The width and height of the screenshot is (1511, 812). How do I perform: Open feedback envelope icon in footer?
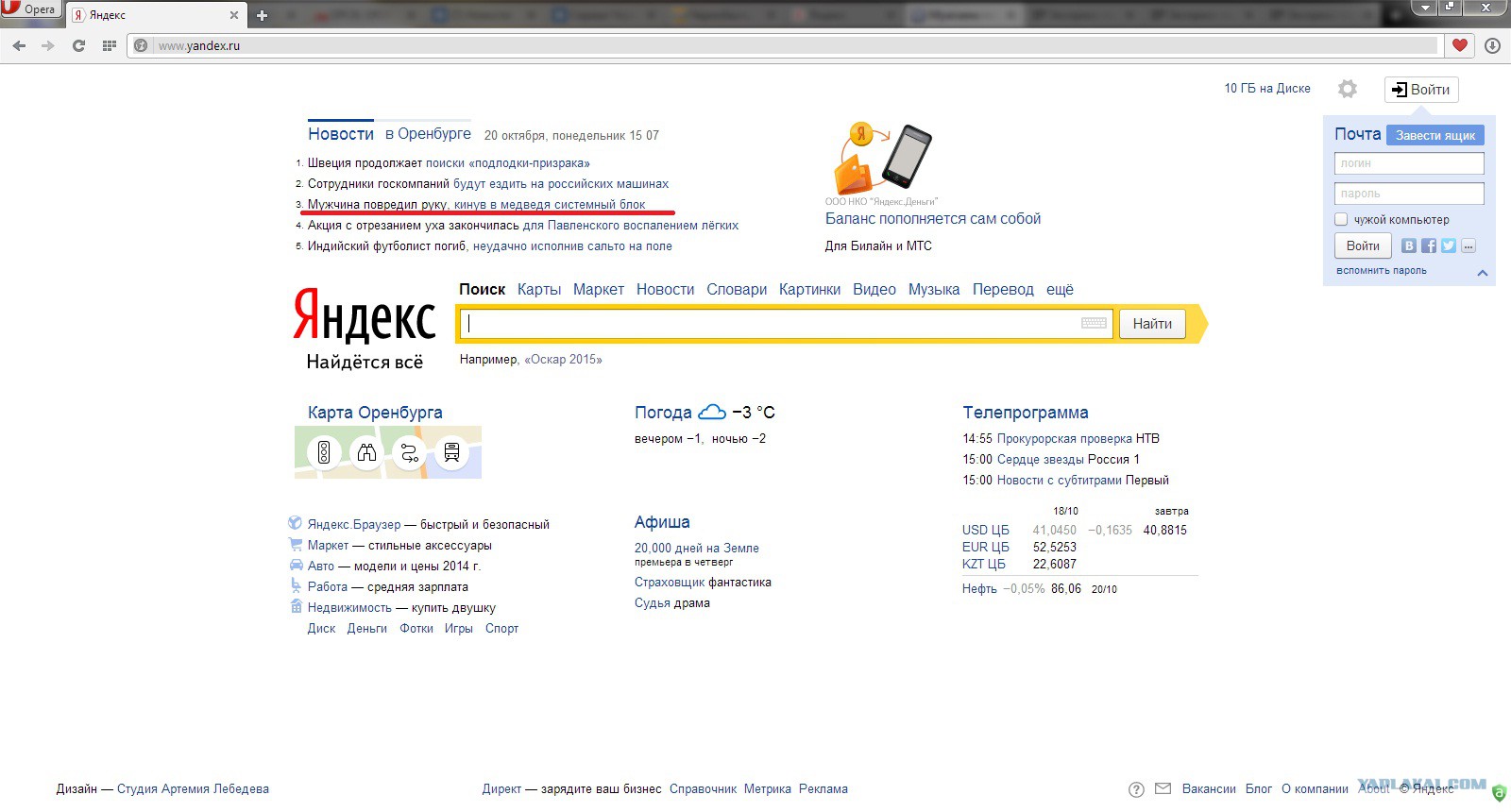point(1163,789)
